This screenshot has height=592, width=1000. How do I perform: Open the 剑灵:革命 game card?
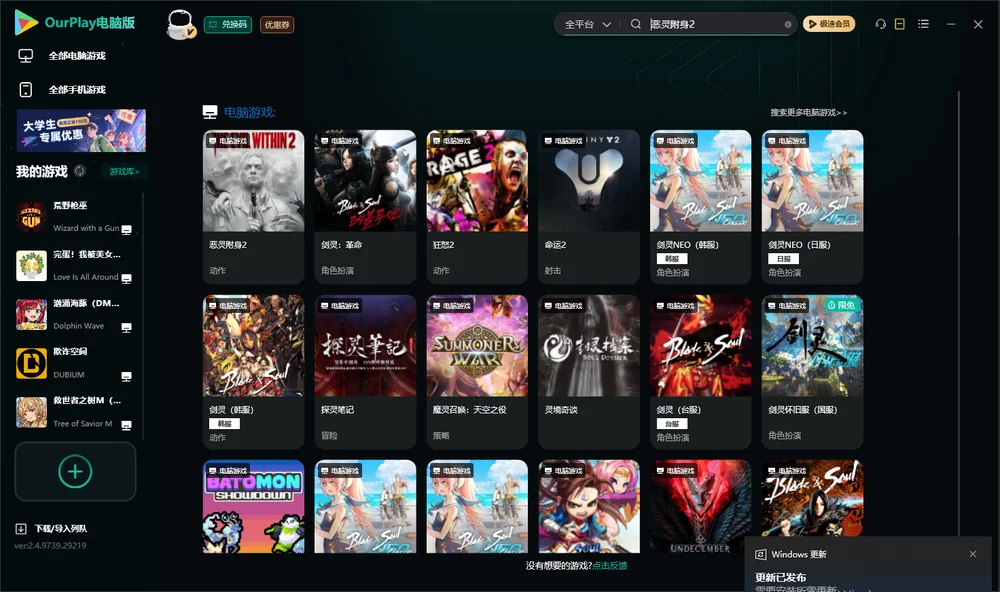coord(365,207)
